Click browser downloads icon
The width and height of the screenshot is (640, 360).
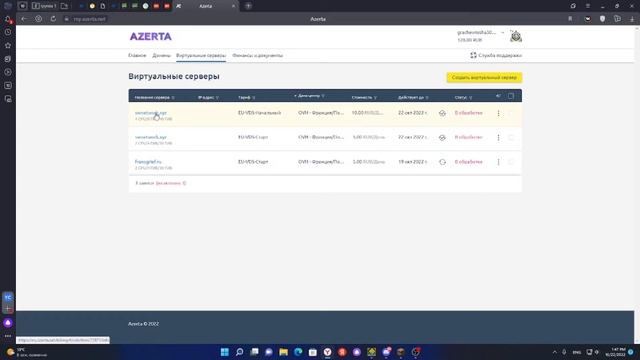pos(632,19)
